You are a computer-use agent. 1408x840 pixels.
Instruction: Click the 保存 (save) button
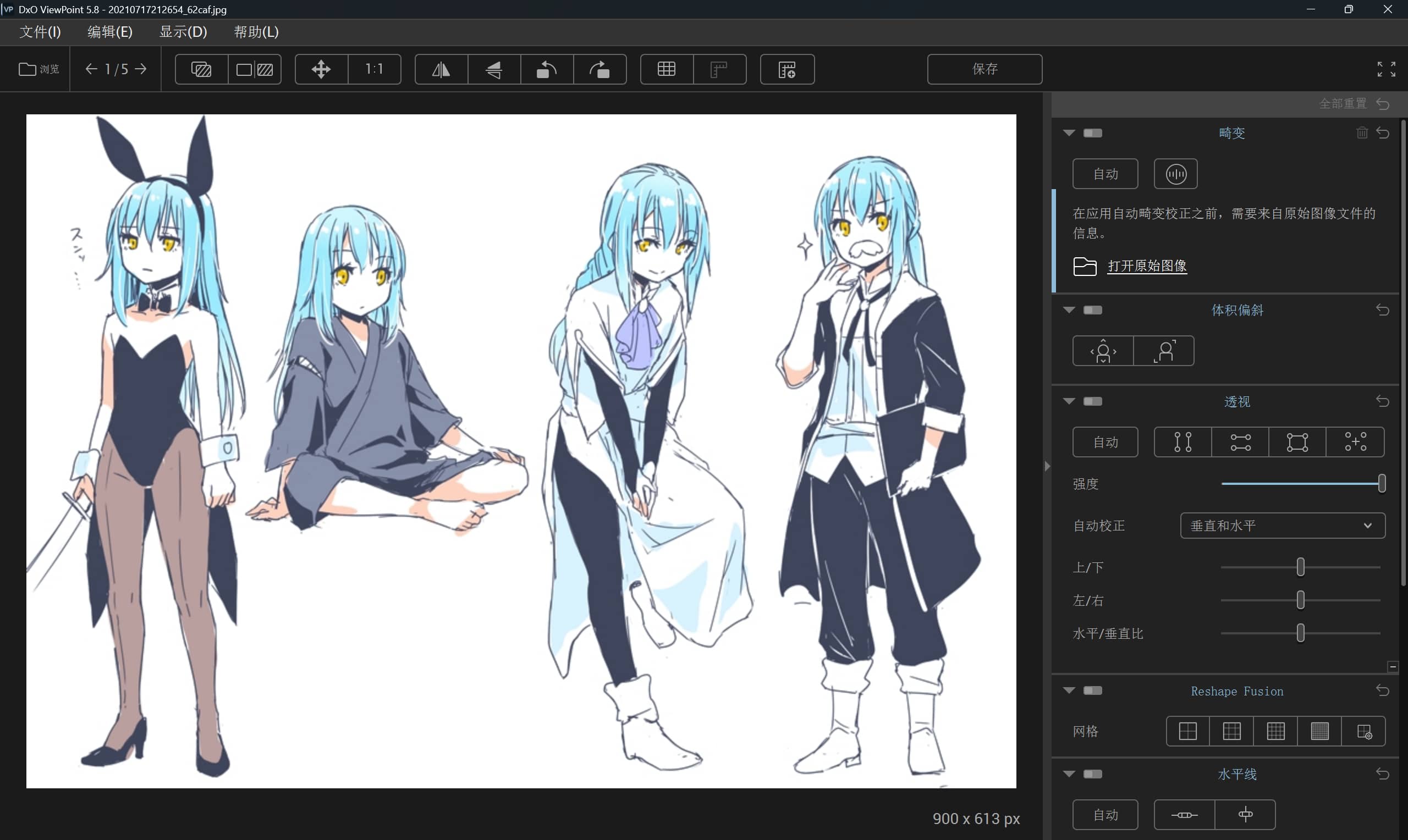pos(985,69)
